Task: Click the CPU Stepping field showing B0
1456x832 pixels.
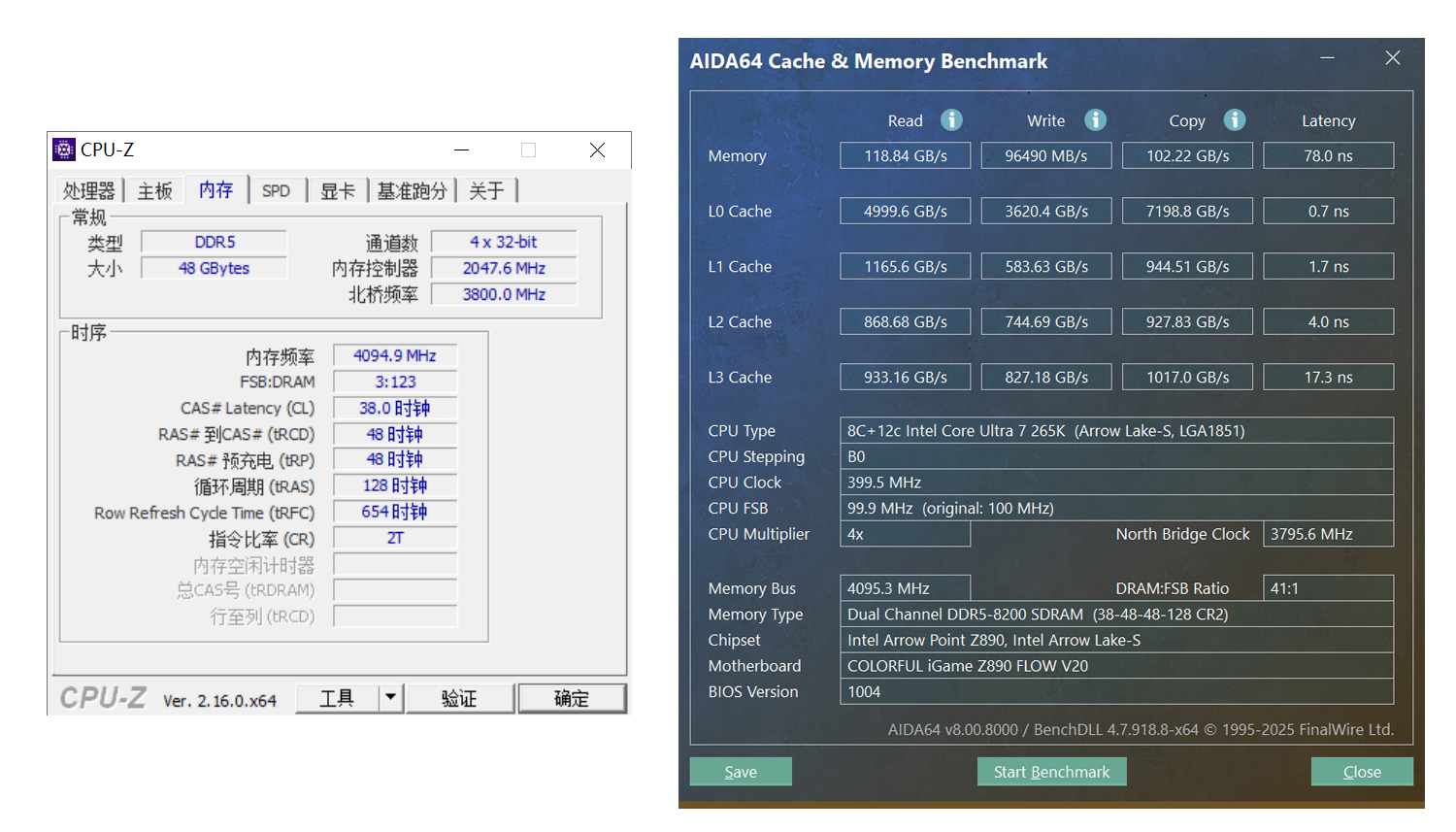Action: pyautogui.click(x=1117, y=456)
